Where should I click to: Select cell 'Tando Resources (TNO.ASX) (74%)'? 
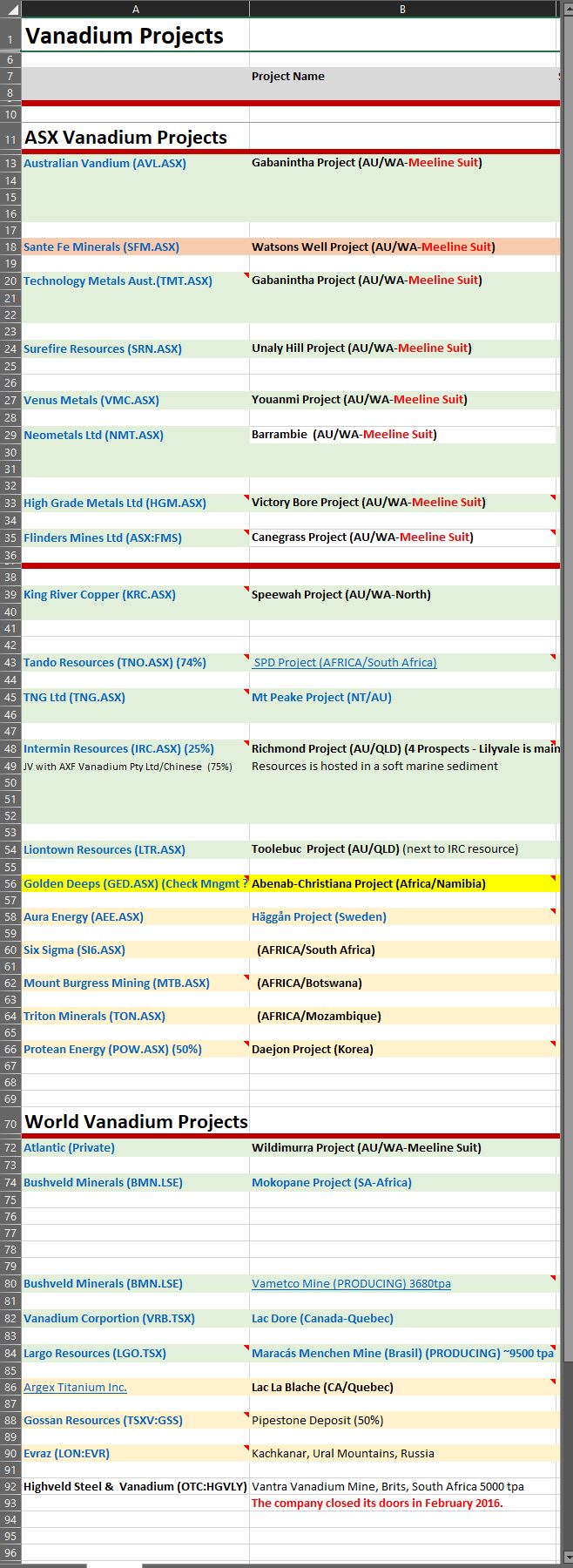click(x=135, y=662)
